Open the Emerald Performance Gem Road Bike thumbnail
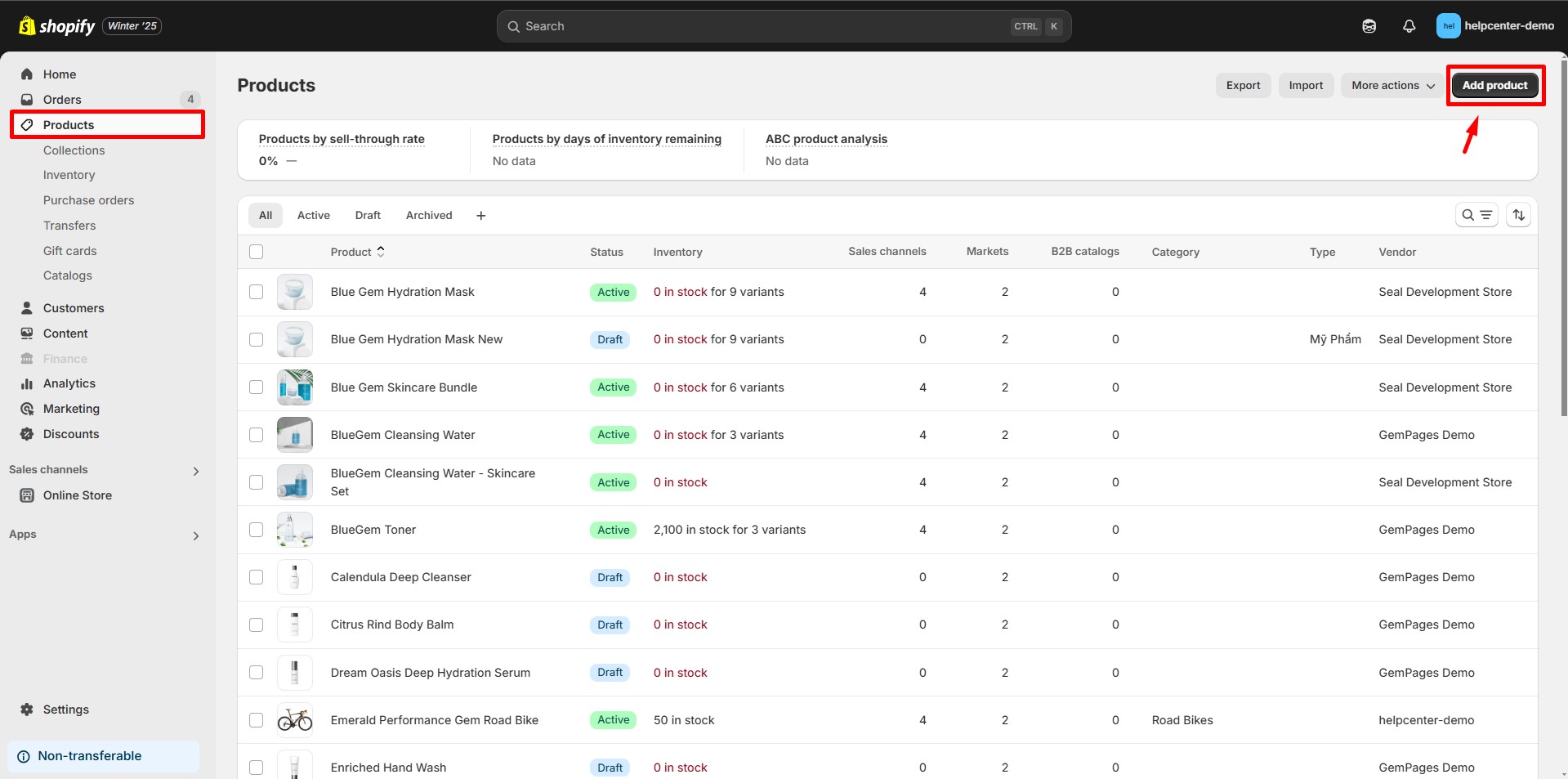The width and height of the screenshot is (1568, 779). 295,720
